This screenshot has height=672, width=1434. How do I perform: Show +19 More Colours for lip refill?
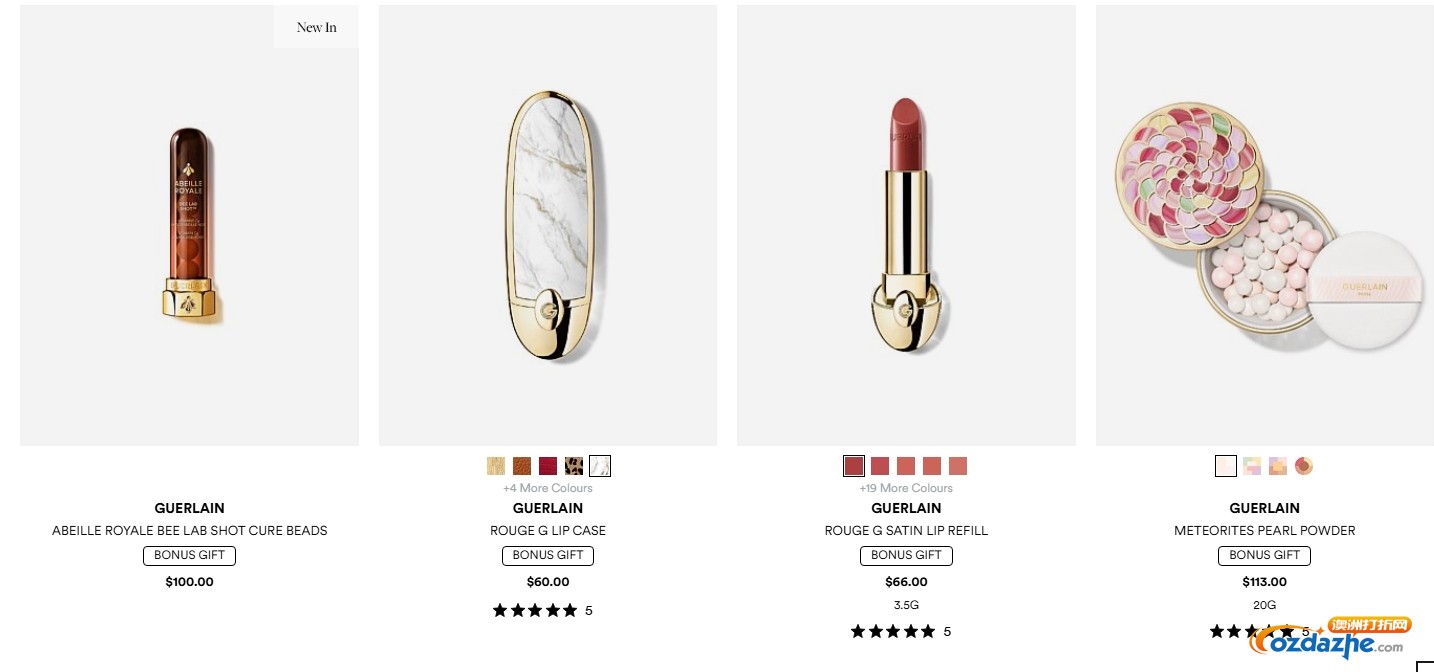coord(906,488)
